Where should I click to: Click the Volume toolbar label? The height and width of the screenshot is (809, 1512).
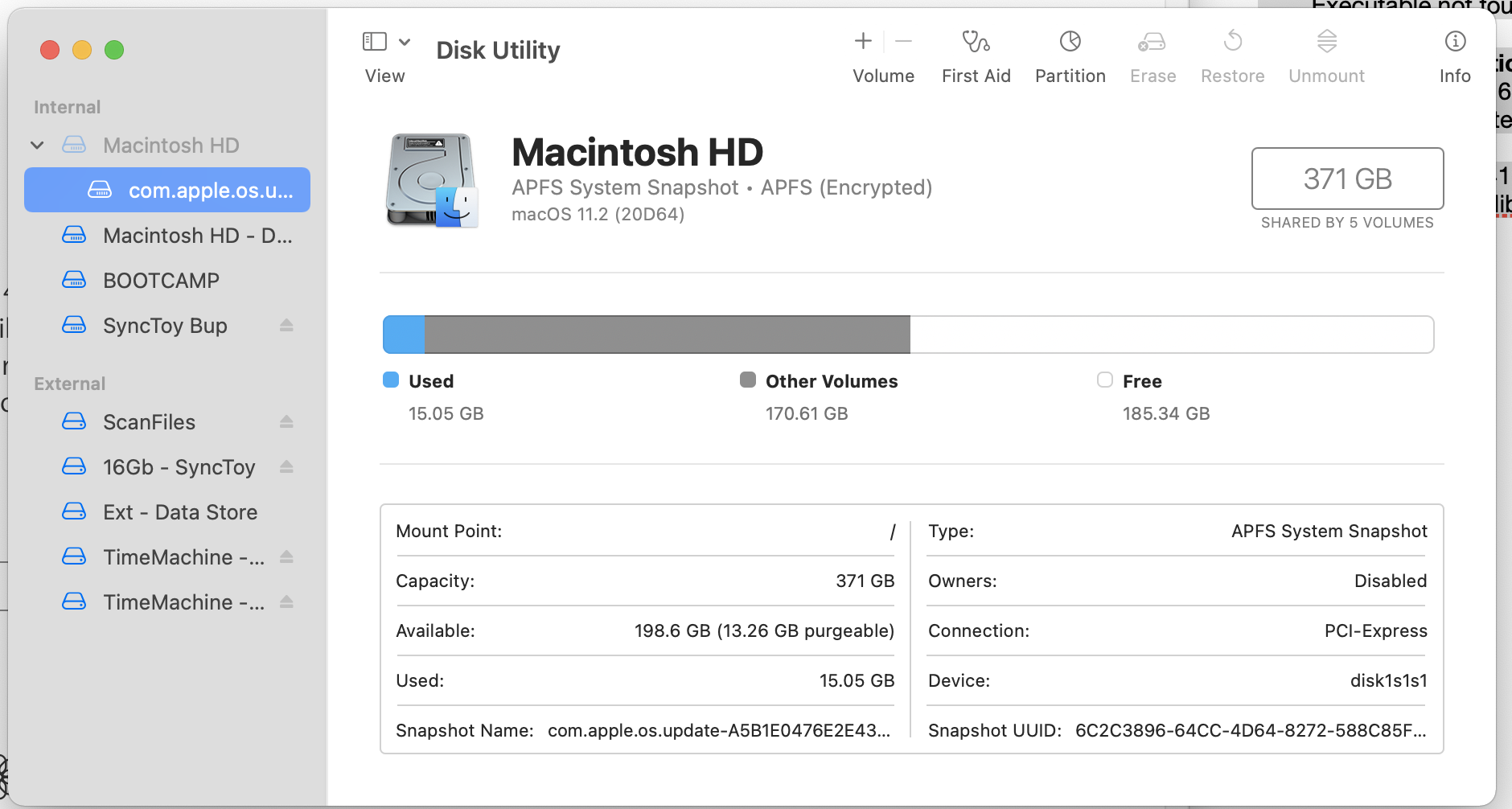883,76
